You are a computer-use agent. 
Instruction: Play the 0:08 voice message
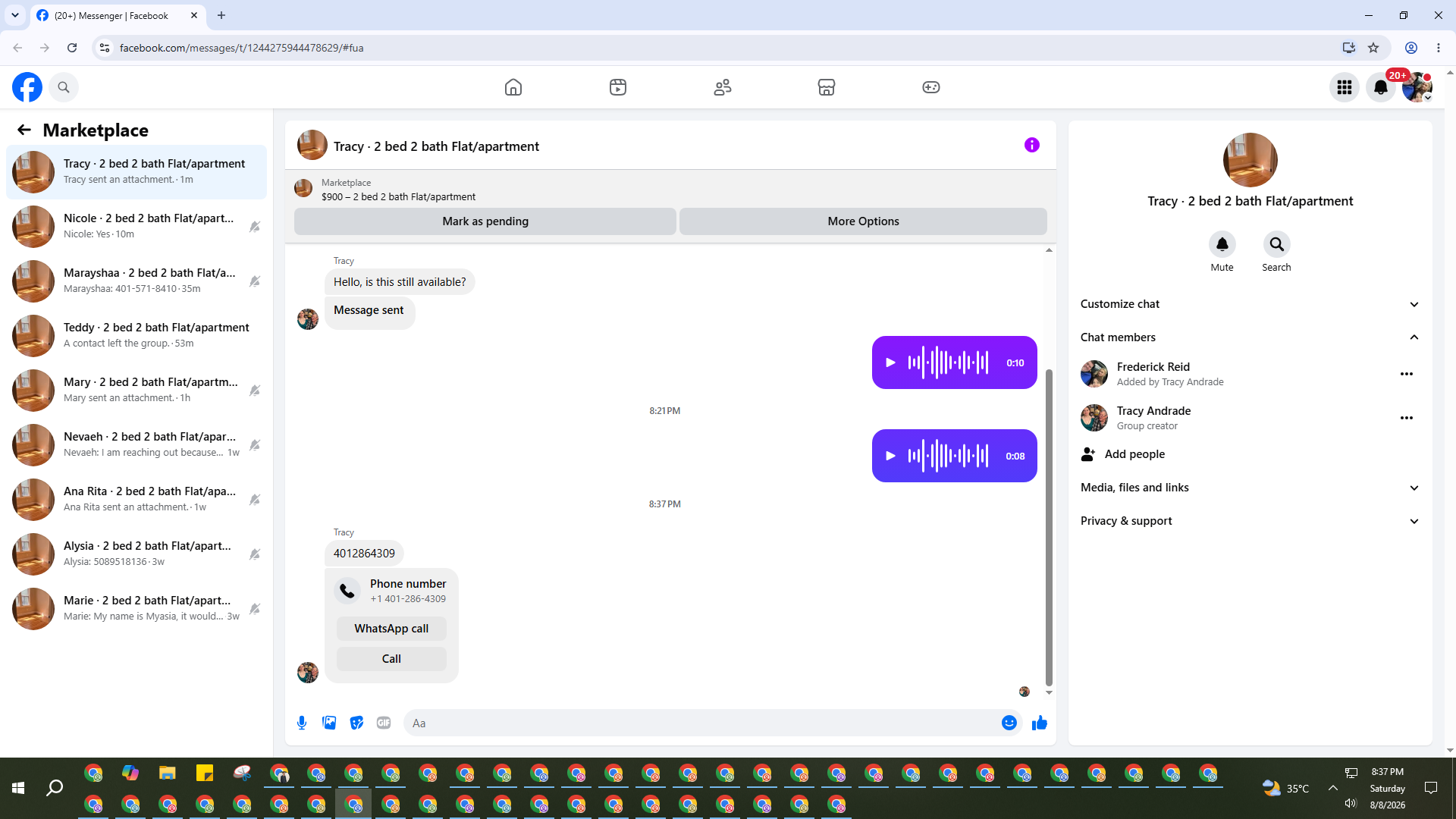[891, 456]
